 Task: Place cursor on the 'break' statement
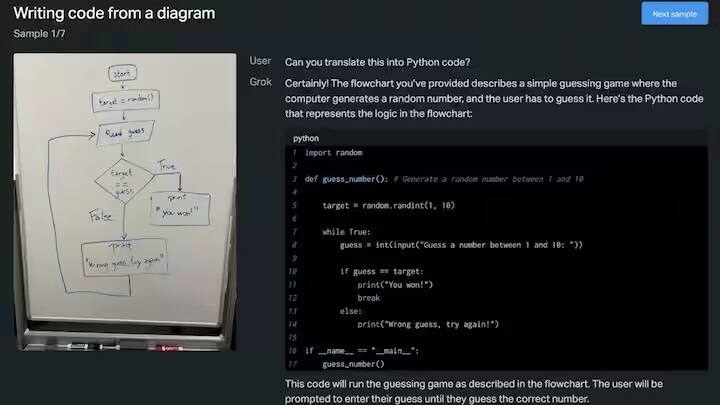point(369,298)
